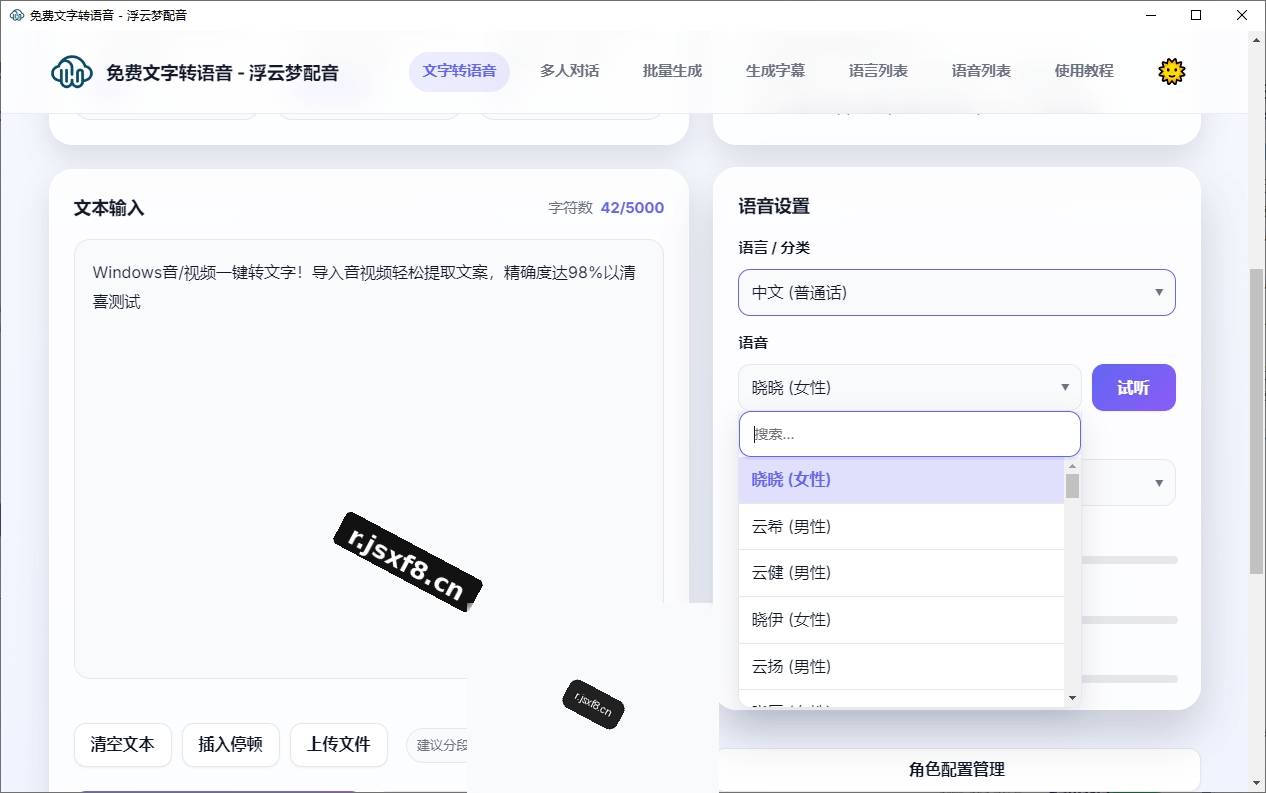Open the 使用教程 tab
This screenshot has height=793, width=1266.
[1084, 71]
